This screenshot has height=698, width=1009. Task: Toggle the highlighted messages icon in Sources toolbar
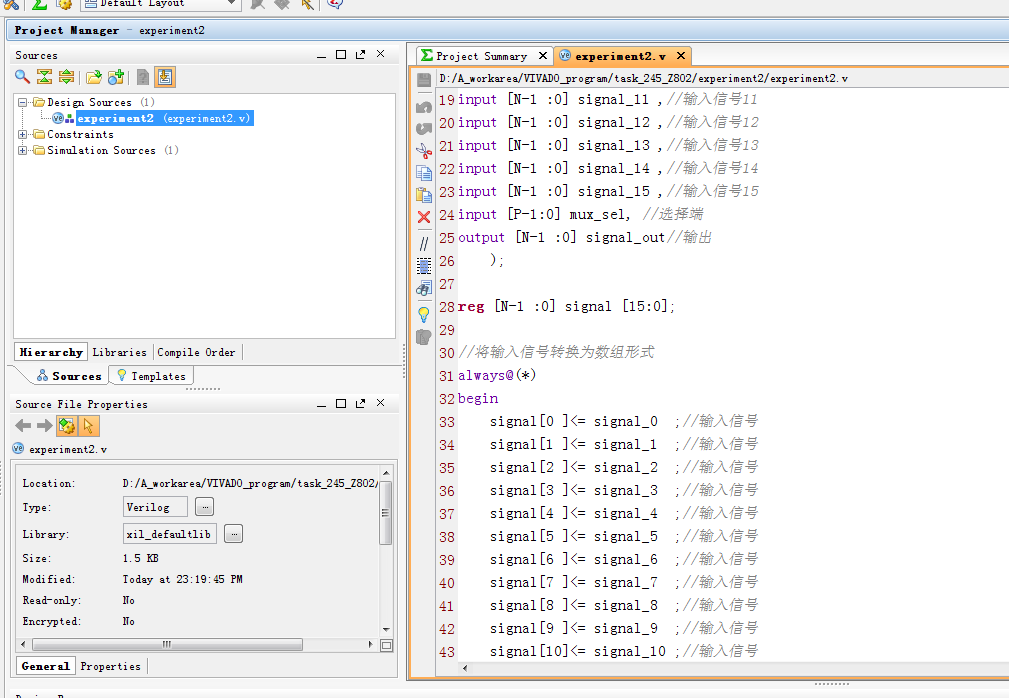coord(165,77)
